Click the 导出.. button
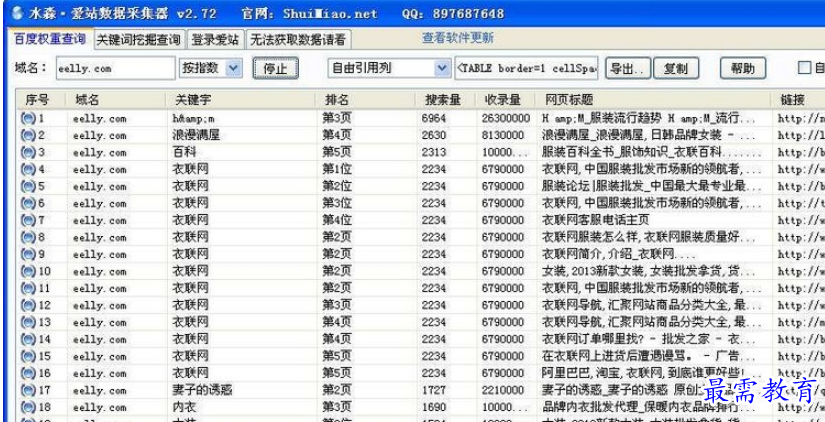The height and width of the screenshot is (422, 825). [x=628, y=68]
